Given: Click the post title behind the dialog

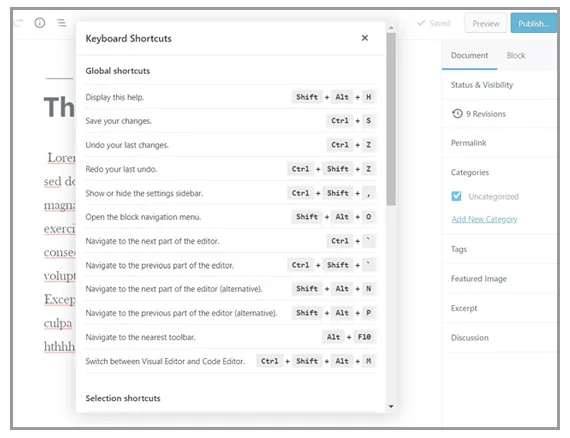Looking at the screenshot, I should [59, 107].
